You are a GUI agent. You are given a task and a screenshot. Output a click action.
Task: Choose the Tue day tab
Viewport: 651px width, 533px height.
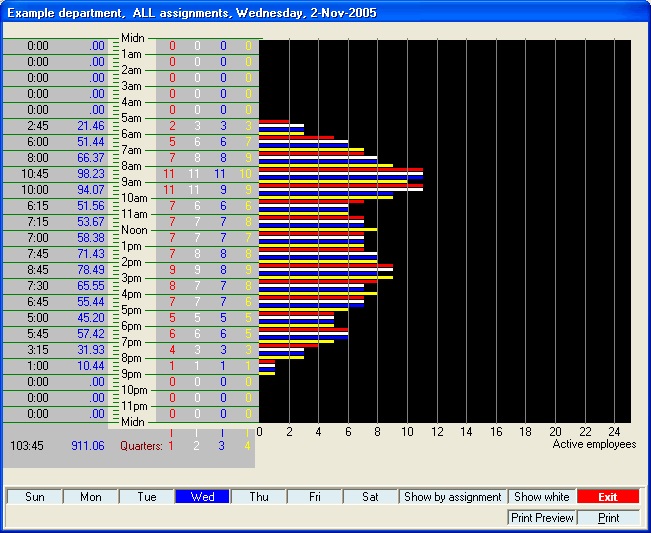pos(146,497)
